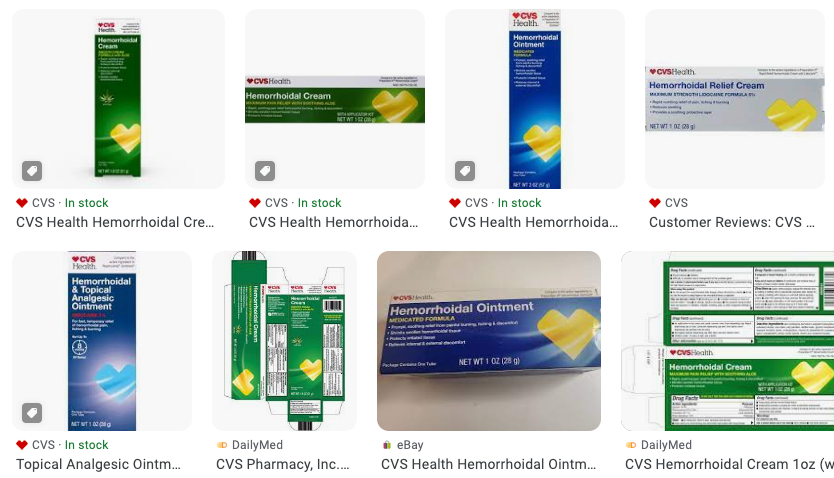This screenshot has height=478, width=834.
Task: Click the eBay favicon beside eBay source
Action: pyautogui.click(x=387, y=445)
